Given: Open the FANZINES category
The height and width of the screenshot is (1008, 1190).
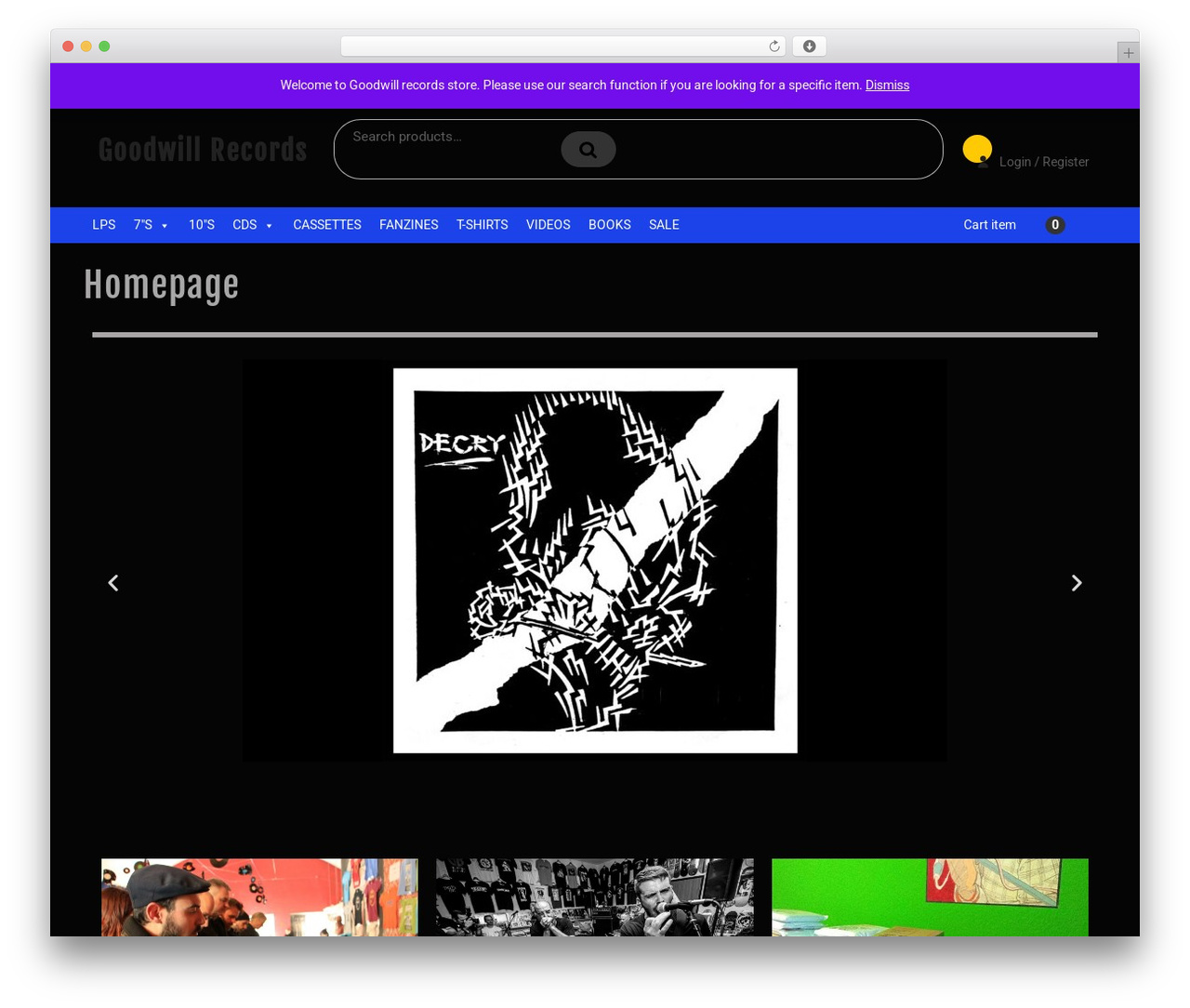Looking at the screenshot, I should pyautogui.click(x=409, y=225).
